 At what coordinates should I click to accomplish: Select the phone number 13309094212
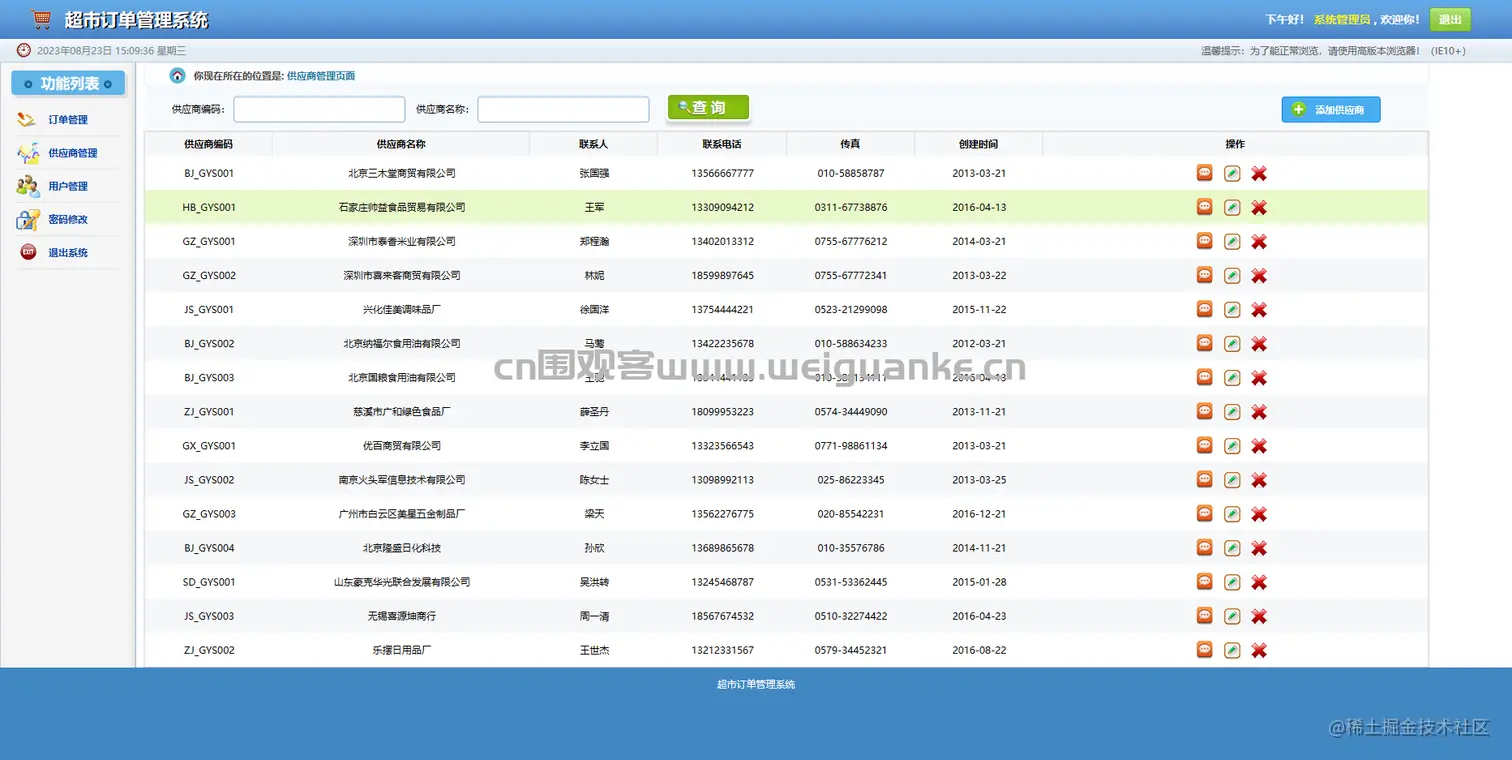(x=722, y=207)
